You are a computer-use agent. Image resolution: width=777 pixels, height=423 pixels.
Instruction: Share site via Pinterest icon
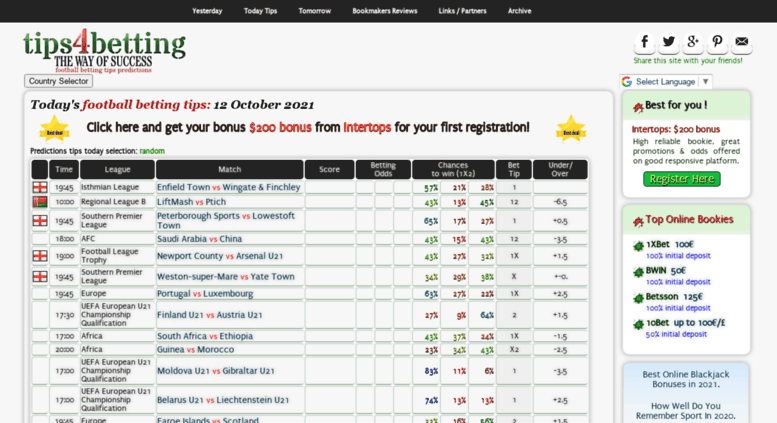(717, 42)
